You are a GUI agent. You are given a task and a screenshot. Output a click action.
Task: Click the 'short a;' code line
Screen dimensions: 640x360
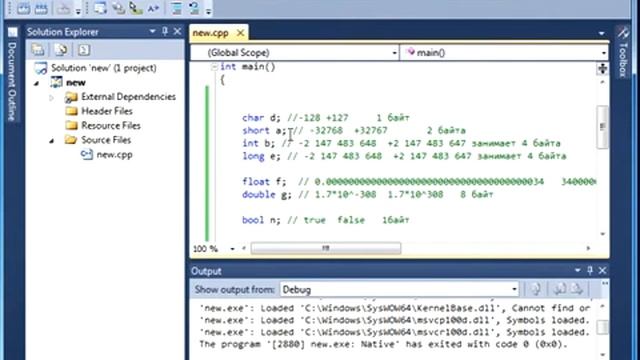353,131
